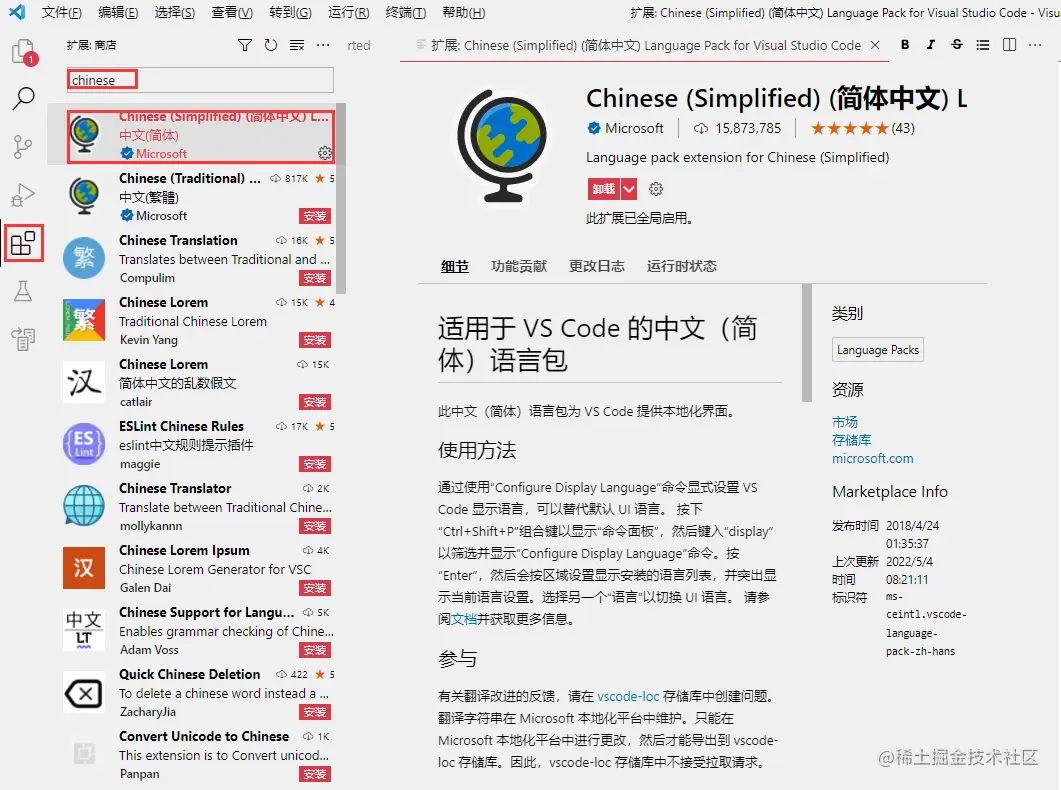Click the Quick Chinese Deletion backspace icon

(x=84, y=693)
